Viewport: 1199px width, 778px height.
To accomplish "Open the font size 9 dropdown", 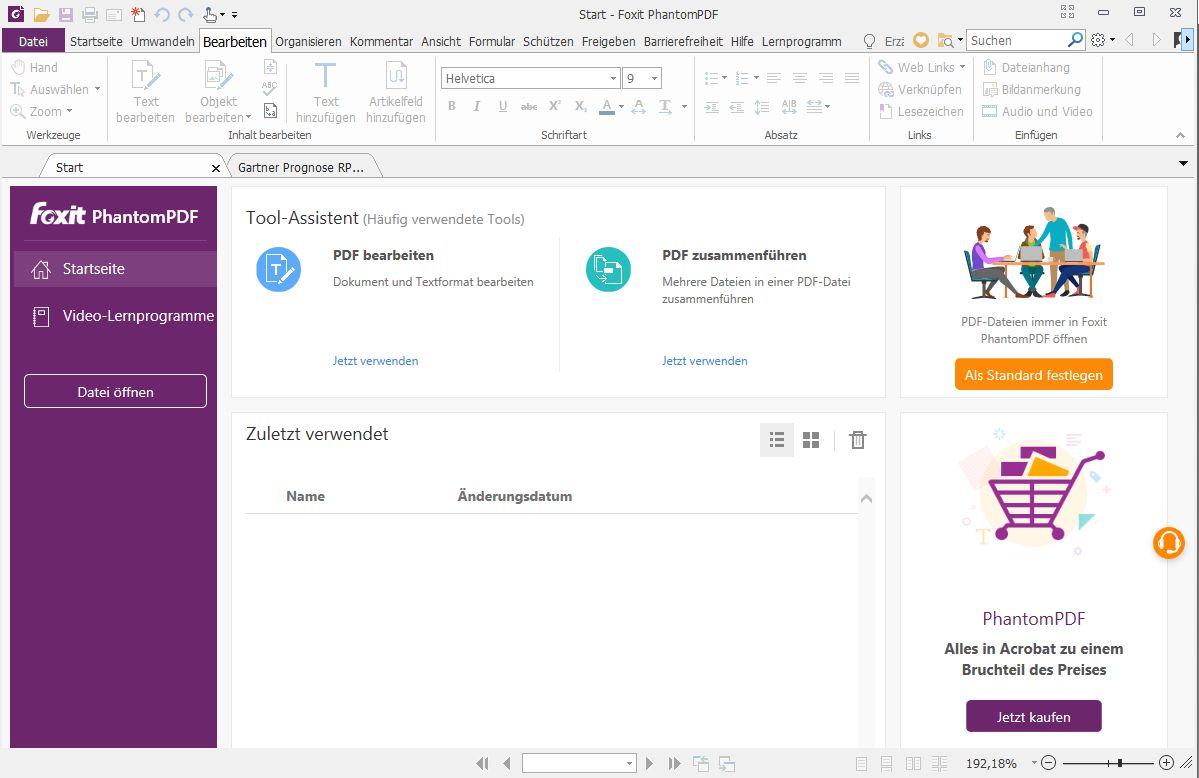I will [655, 79].
